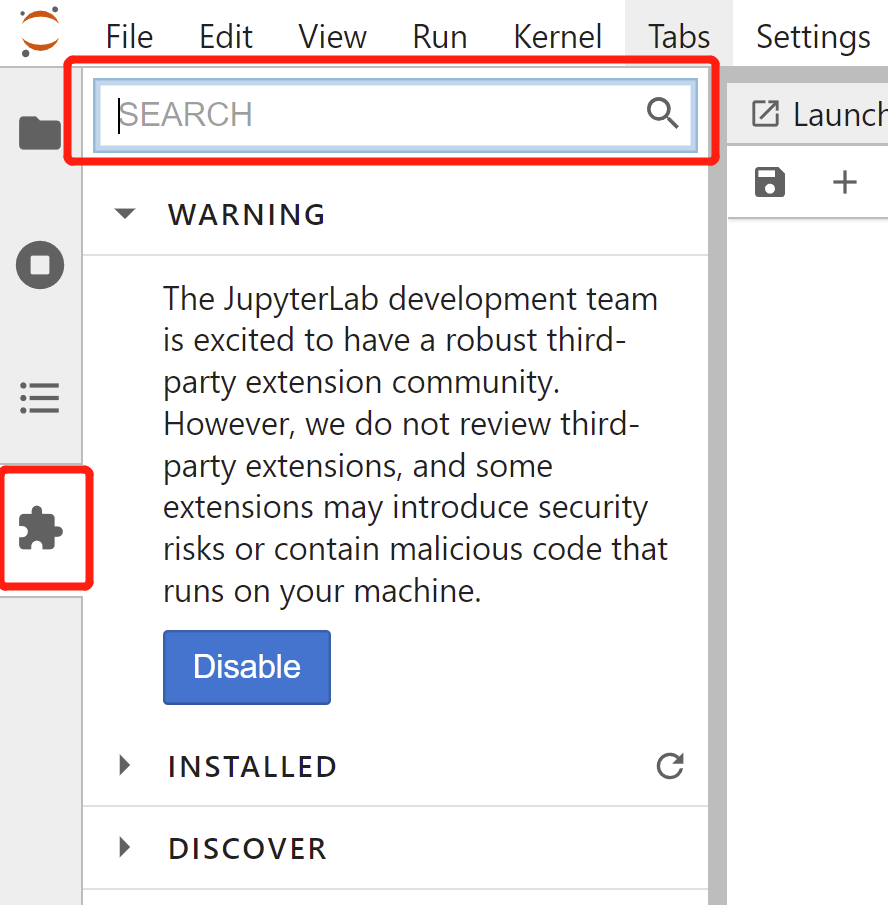
Task: Open the File menu
Action: point(129,37)
